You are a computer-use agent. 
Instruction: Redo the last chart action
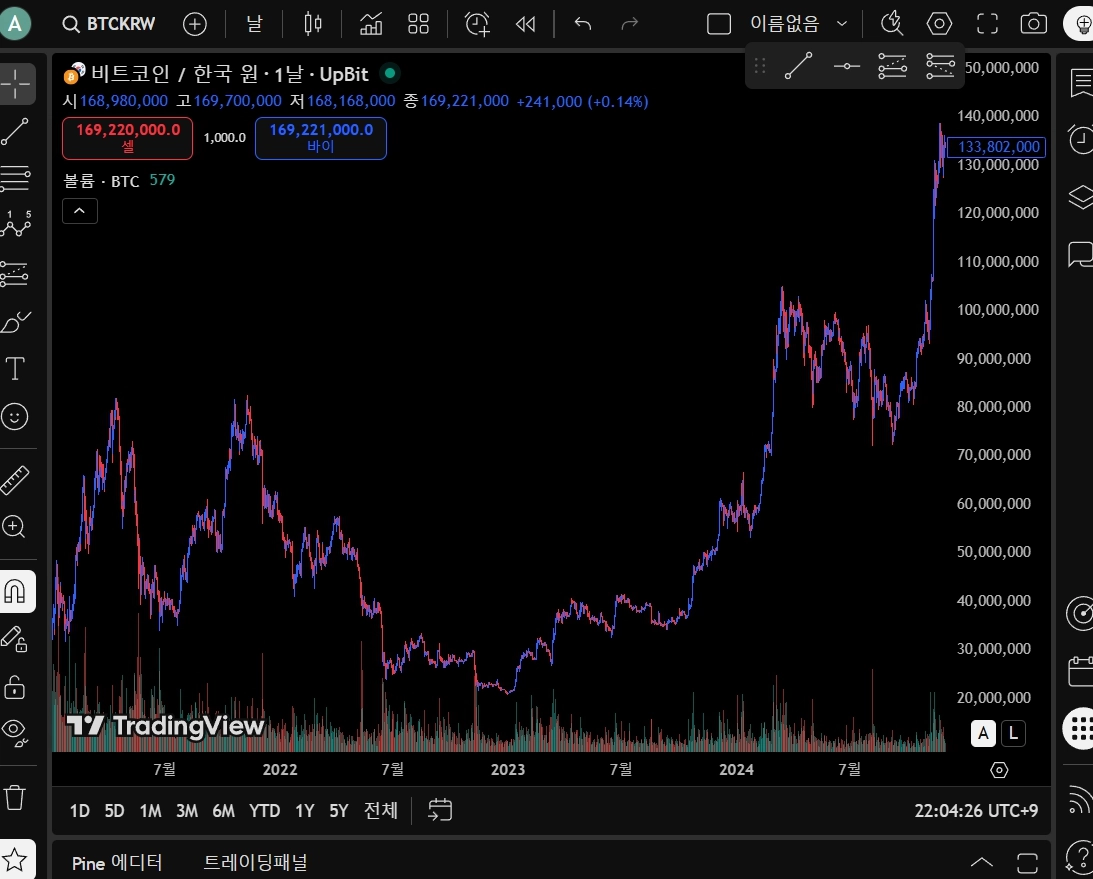[x=629, y=24]
